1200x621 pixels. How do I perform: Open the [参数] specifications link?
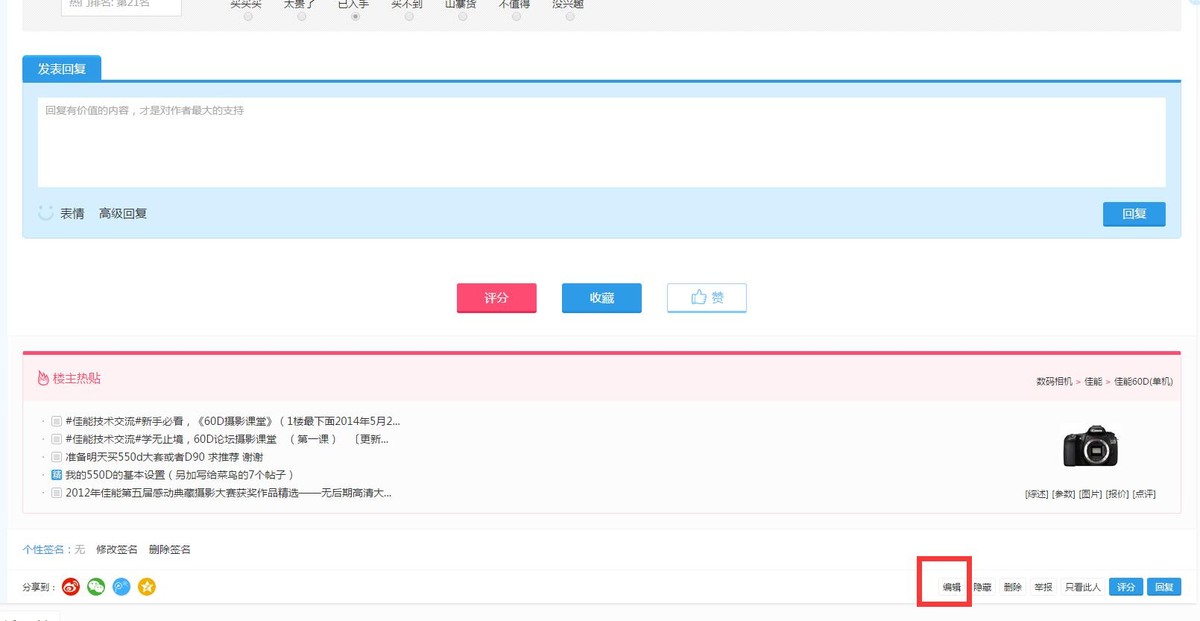(x=1062, y=492)
